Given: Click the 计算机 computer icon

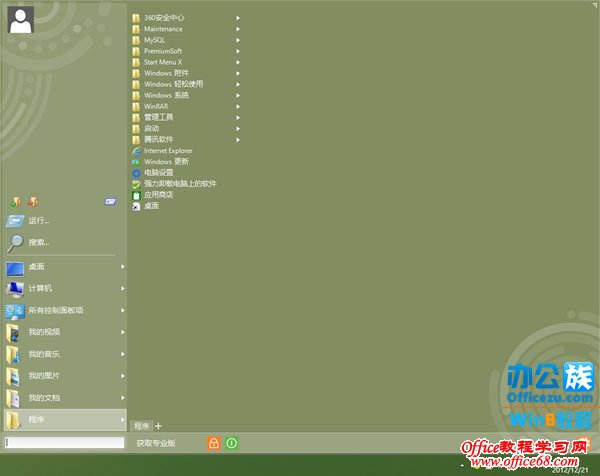Looking at the screenshot, I should pos(15,290).
